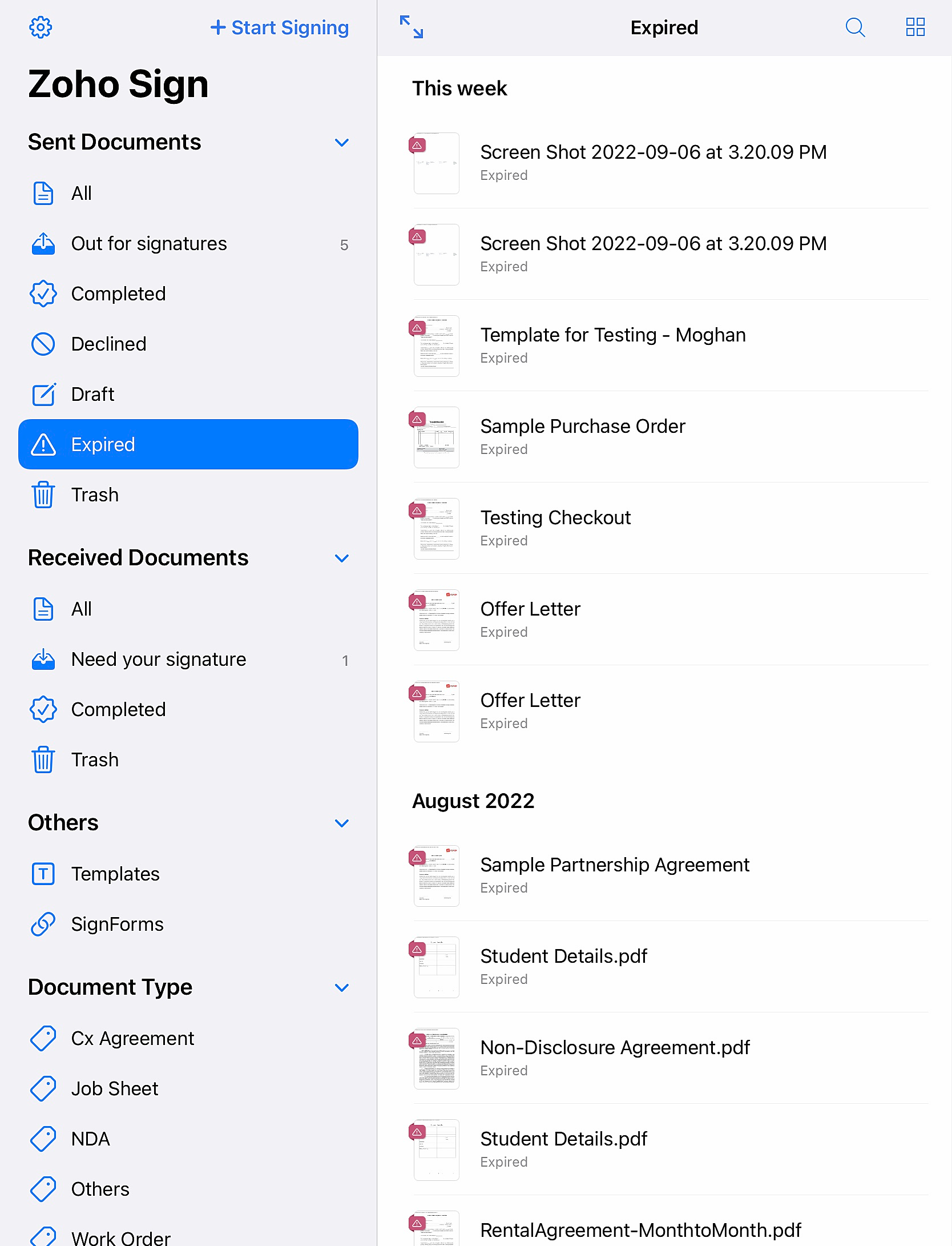Expand the document list to full screen

coord(412,27)
